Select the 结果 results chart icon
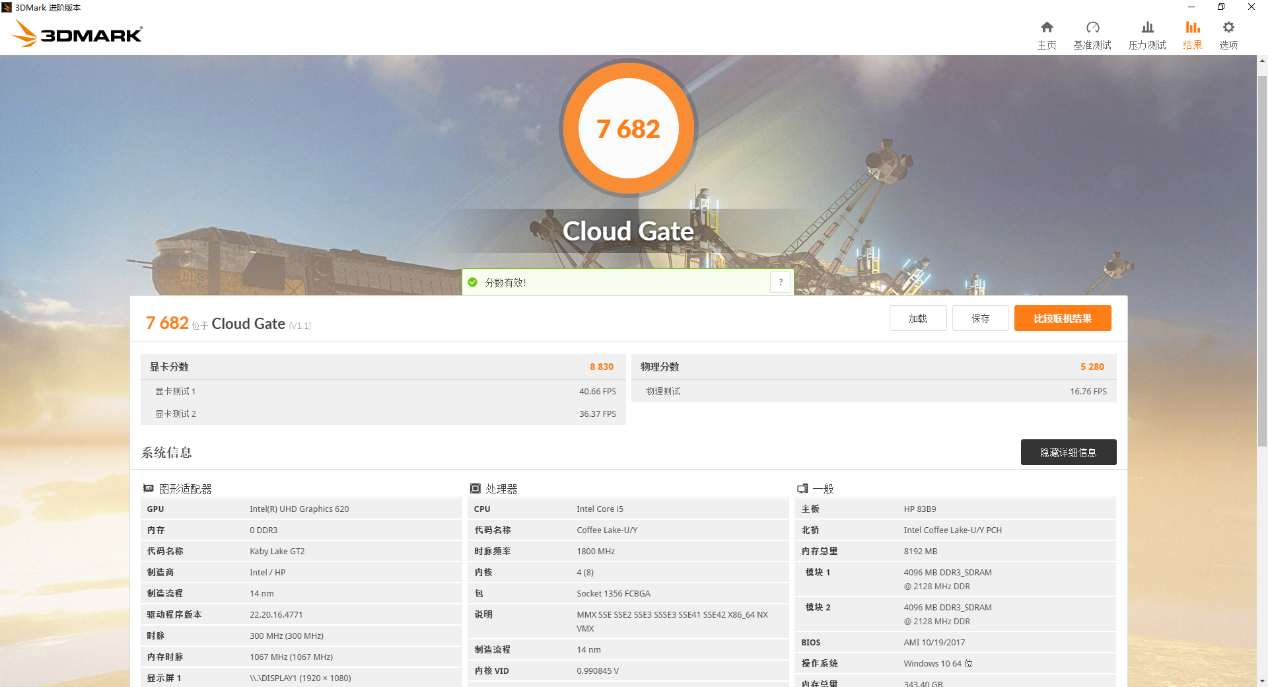Image resolution: width=1268 pixels, height=687 pixels. point(1192,28)
